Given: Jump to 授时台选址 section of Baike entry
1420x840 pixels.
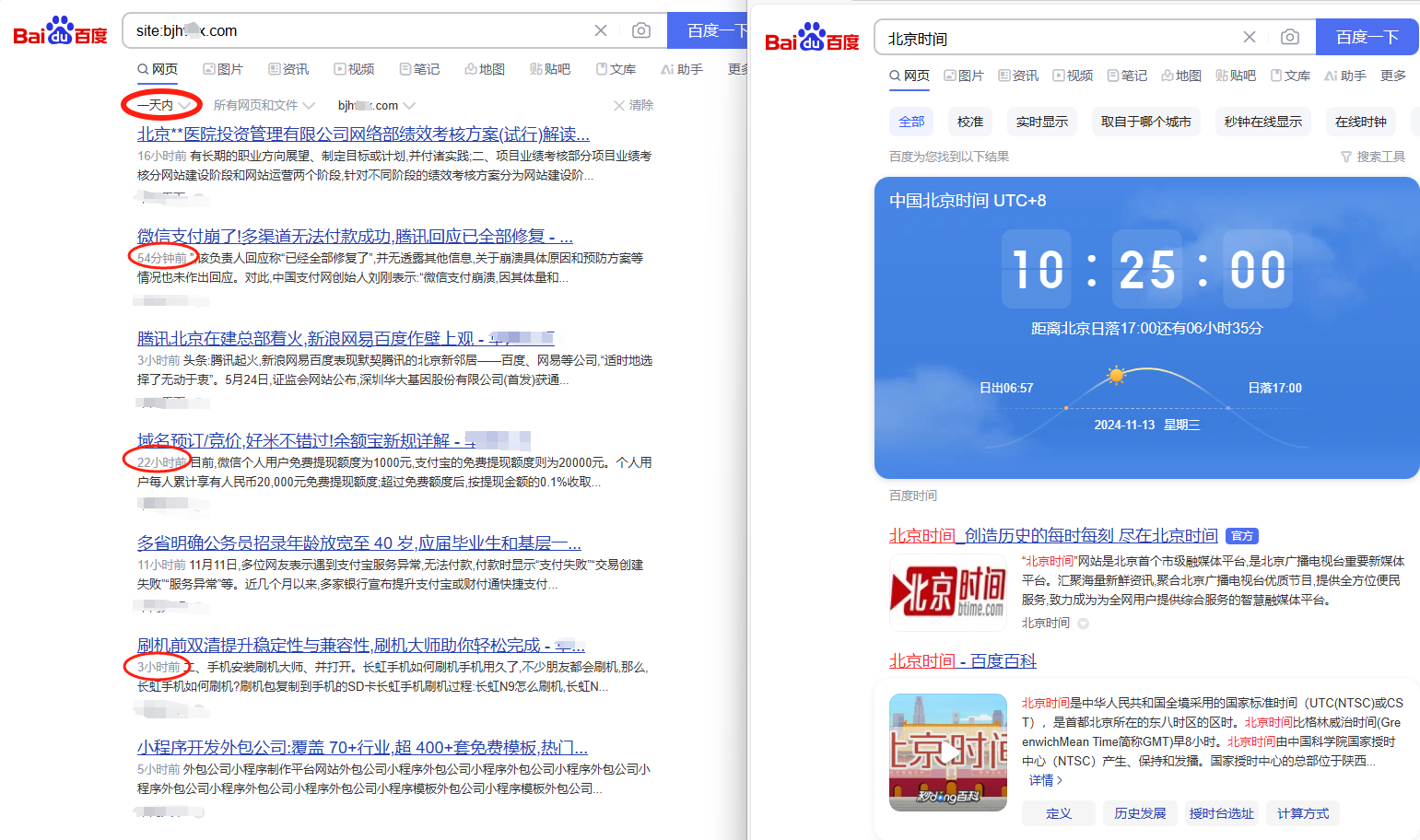Looking at the screenshot, I should click(1221, 813).
